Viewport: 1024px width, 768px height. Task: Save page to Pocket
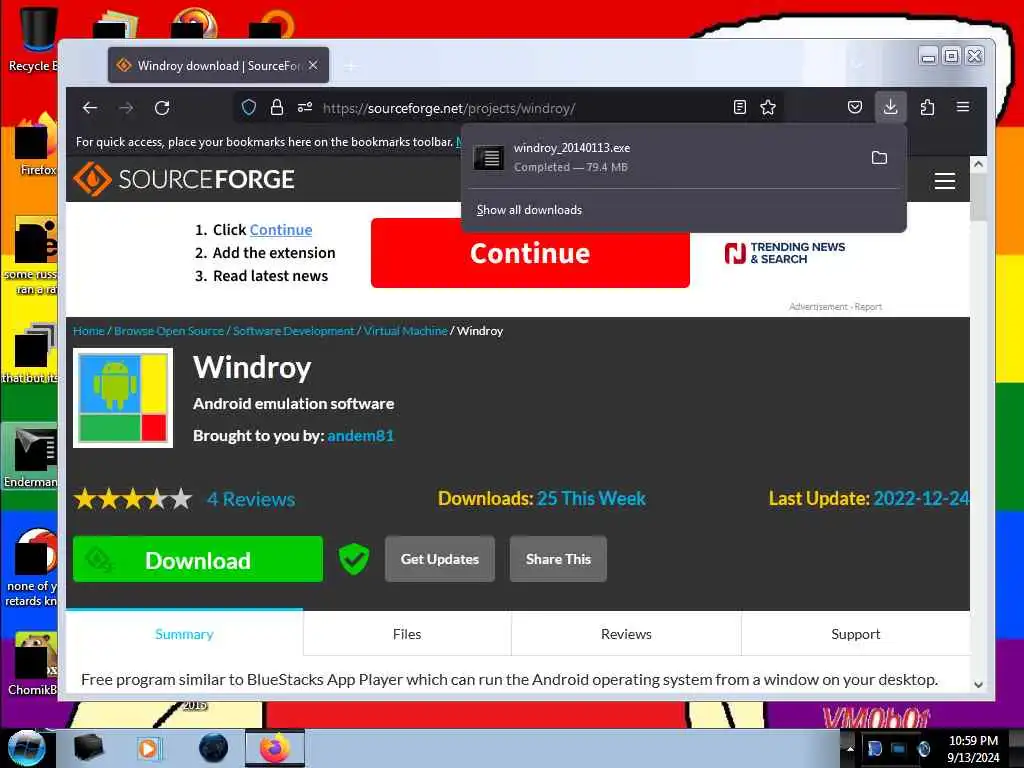click(854, 107)
